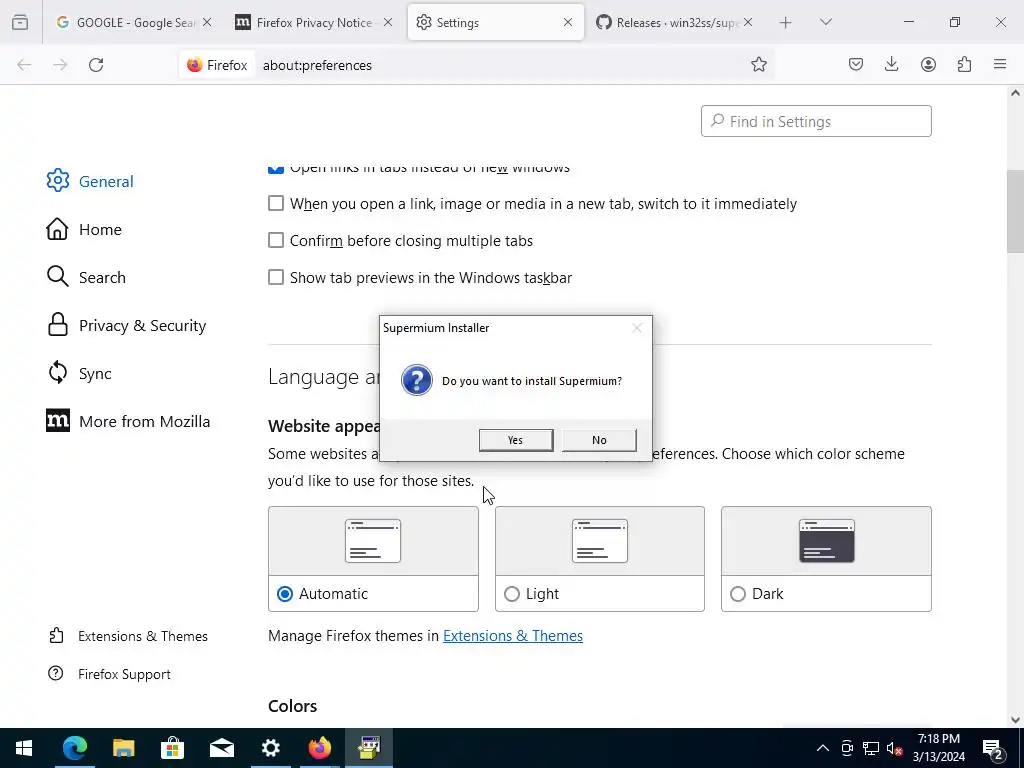This screenshot has width=1024, height=768.
Task: Open Search settings category
Action: pyautogui.click(x=86, y=277)
